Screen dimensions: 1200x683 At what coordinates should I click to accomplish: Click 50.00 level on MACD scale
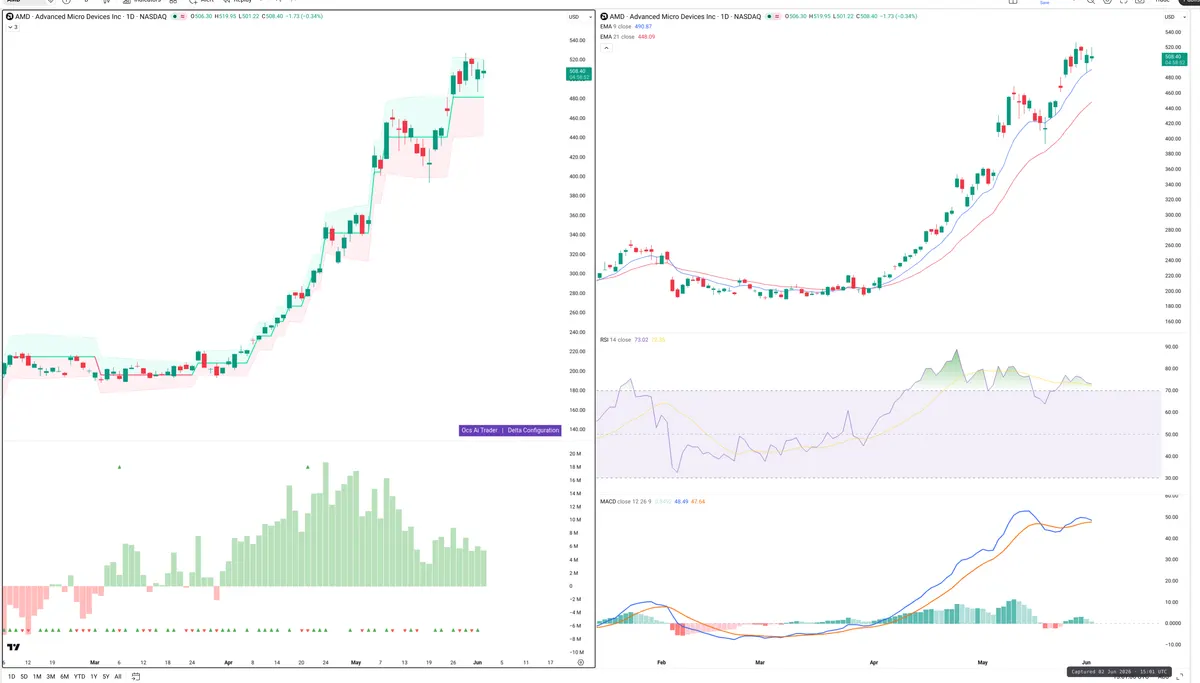point(1171,517)
